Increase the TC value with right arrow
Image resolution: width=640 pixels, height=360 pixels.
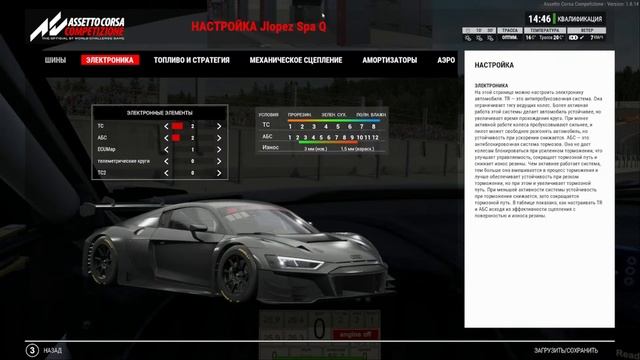point(219,127)
